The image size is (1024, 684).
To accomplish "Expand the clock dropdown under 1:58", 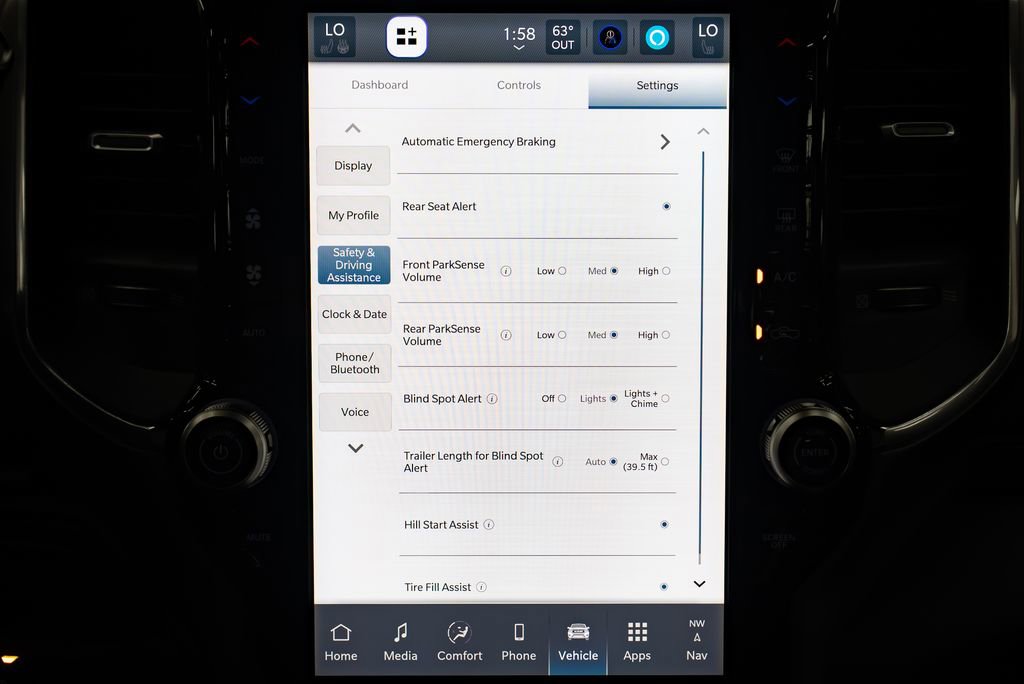I will (x=518, y=48).
